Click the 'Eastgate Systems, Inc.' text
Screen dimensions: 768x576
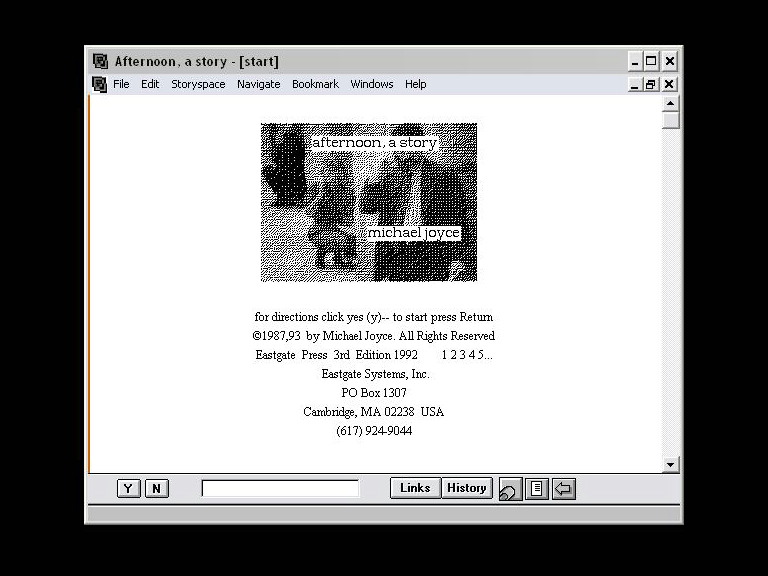pos(375,374)
